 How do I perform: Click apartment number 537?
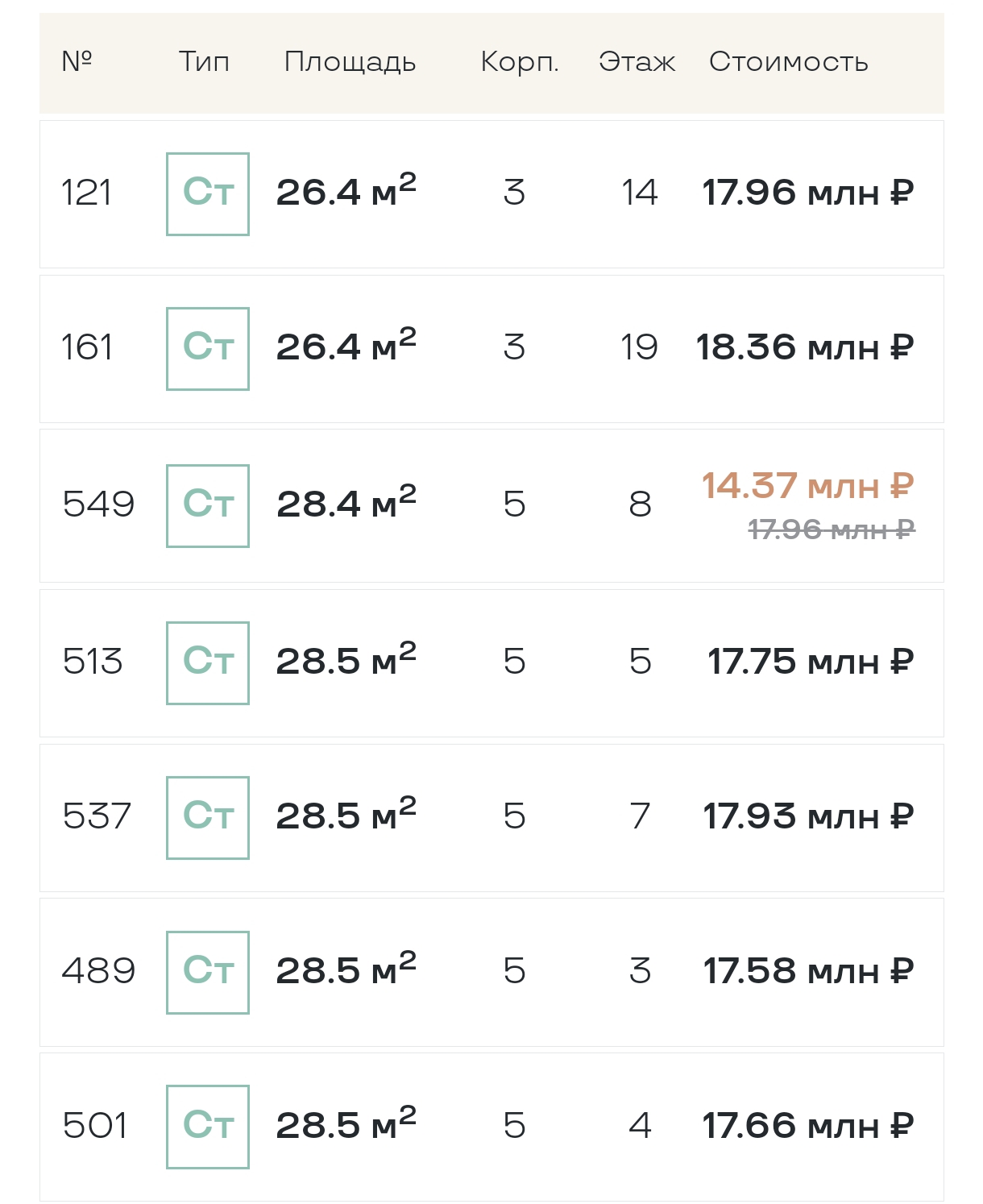click(97, 816)
